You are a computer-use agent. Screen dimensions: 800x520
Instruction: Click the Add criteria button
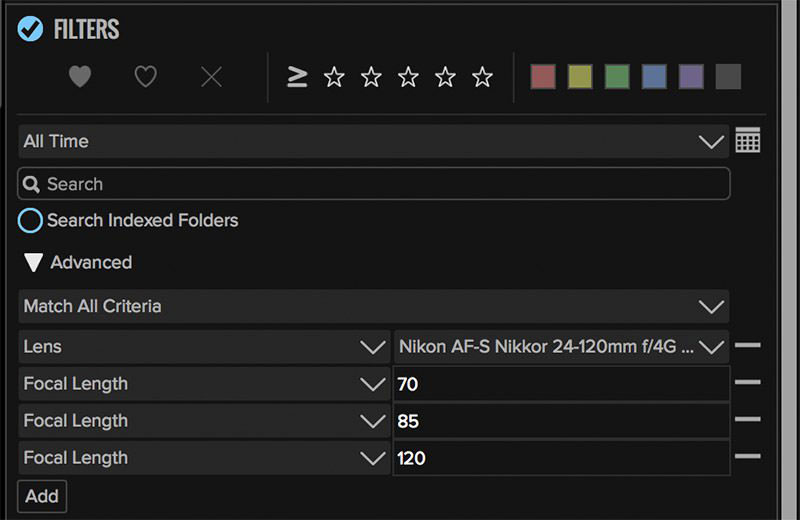click(42, 496)
